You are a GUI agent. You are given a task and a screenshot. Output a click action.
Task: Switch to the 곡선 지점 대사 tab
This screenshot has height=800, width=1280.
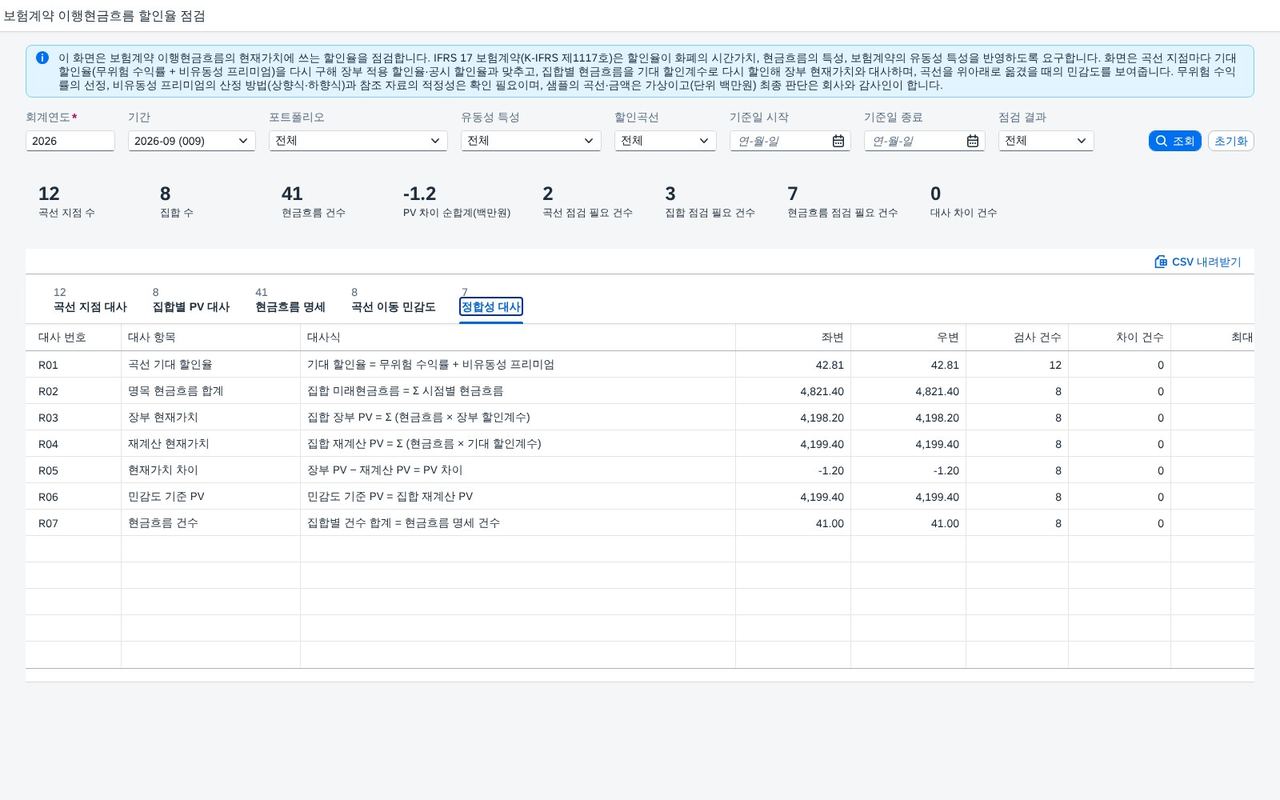click(90, 307)
